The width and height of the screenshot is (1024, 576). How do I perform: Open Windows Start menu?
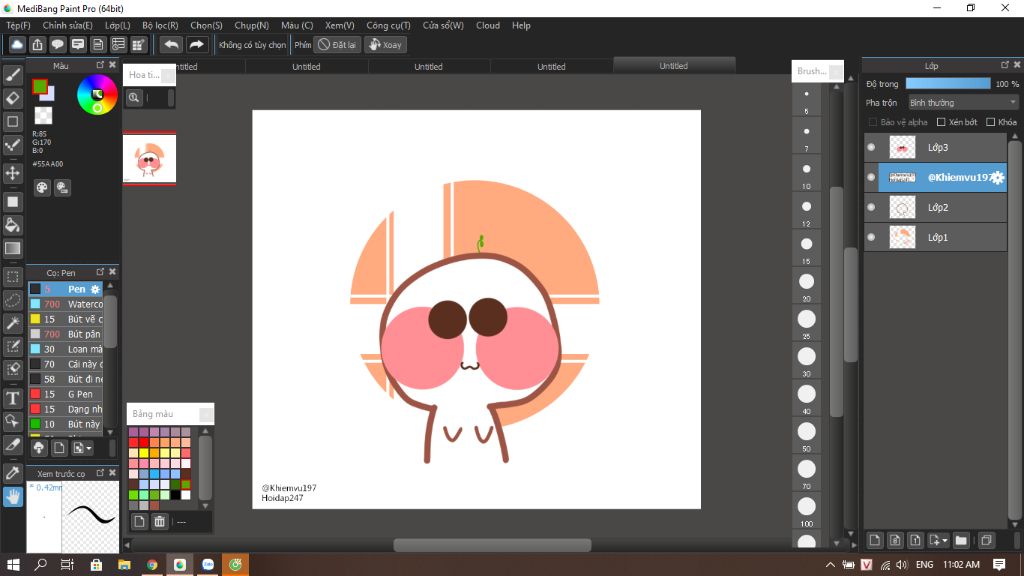coord(13,564)
